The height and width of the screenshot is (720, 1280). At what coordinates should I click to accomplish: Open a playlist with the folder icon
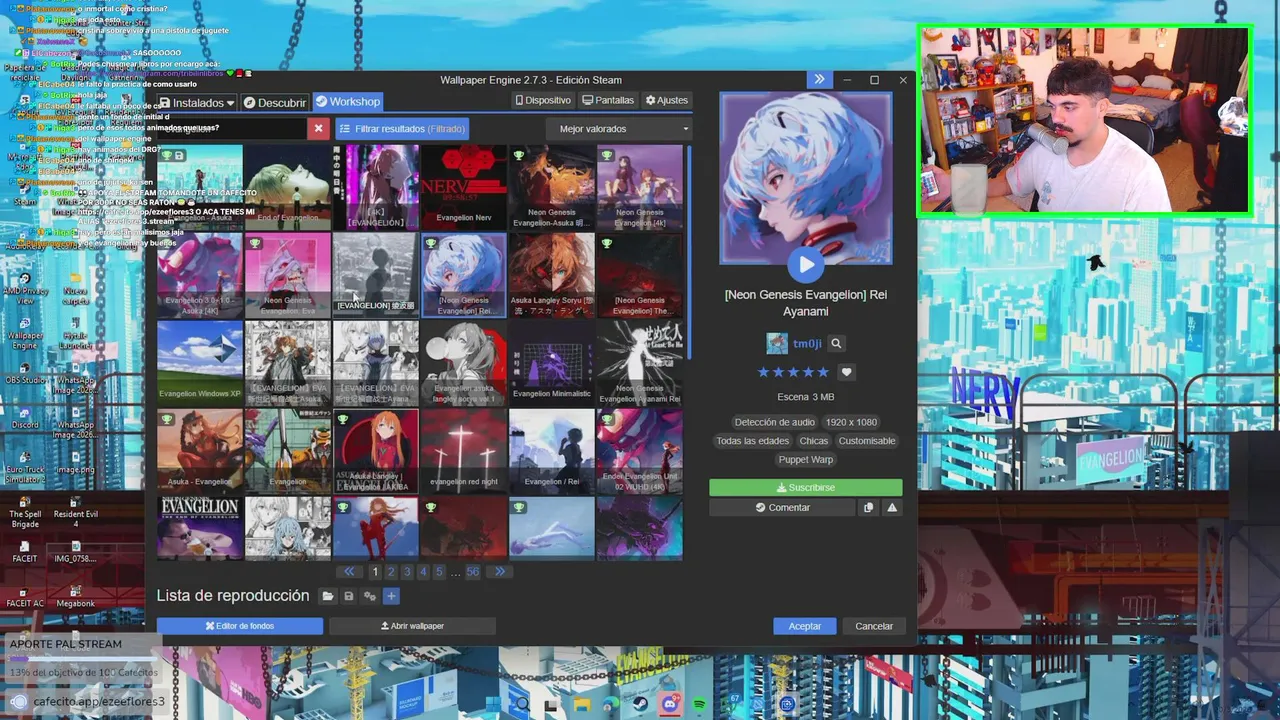(x=327, y=596)
